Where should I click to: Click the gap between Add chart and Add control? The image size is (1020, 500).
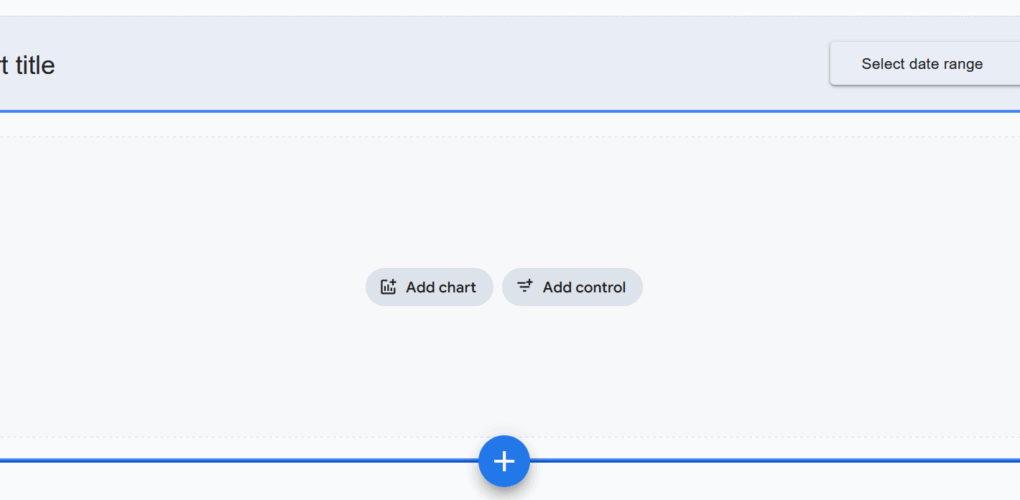pos(497,287)
